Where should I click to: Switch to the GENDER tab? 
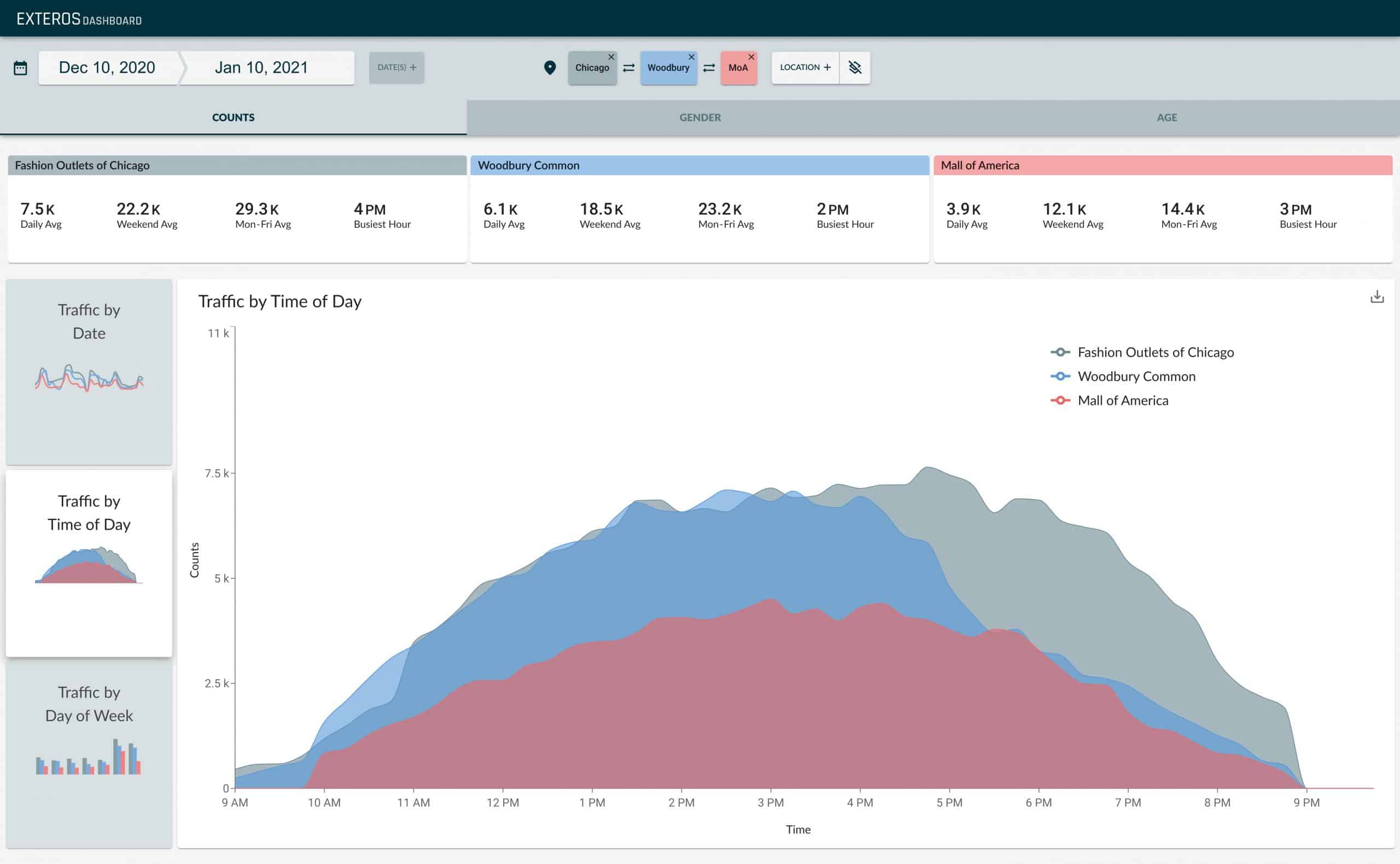[x=700, y=118]
